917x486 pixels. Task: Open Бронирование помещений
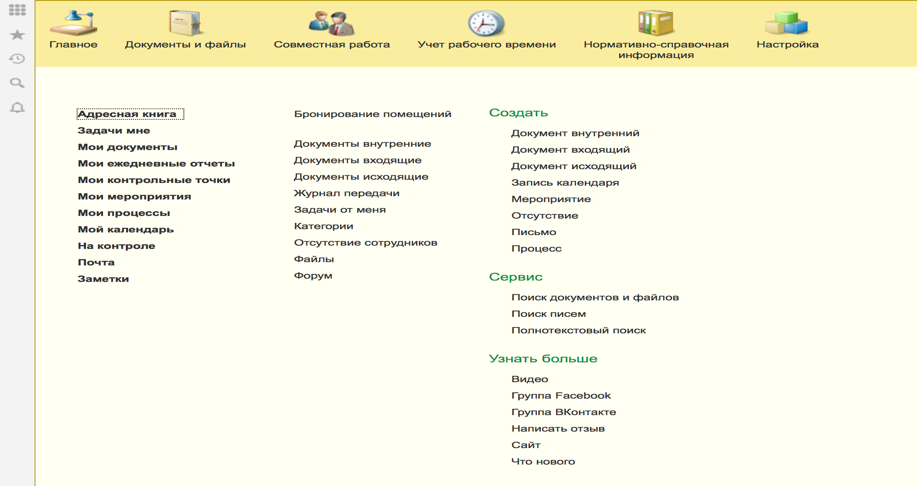(x=373, y=114)
